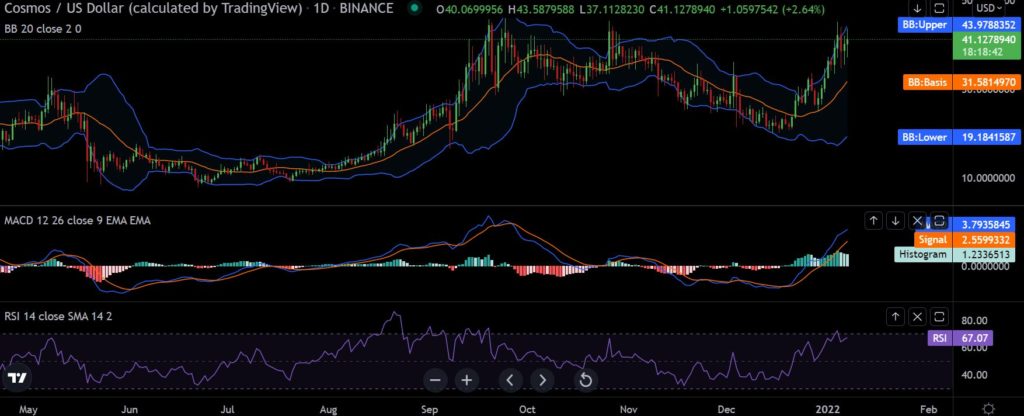Move the RSI pane up

coord(896,317)
